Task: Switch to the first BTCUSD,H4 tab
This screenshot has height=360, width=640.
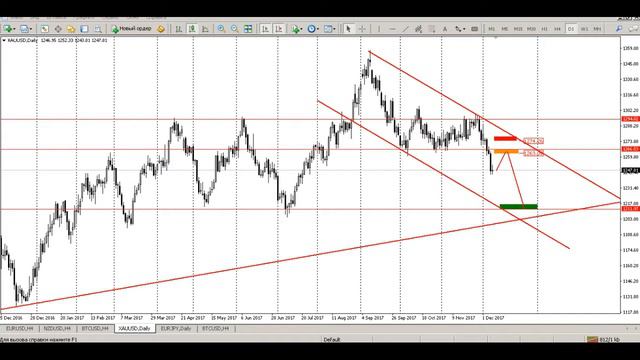Action: 95,329
